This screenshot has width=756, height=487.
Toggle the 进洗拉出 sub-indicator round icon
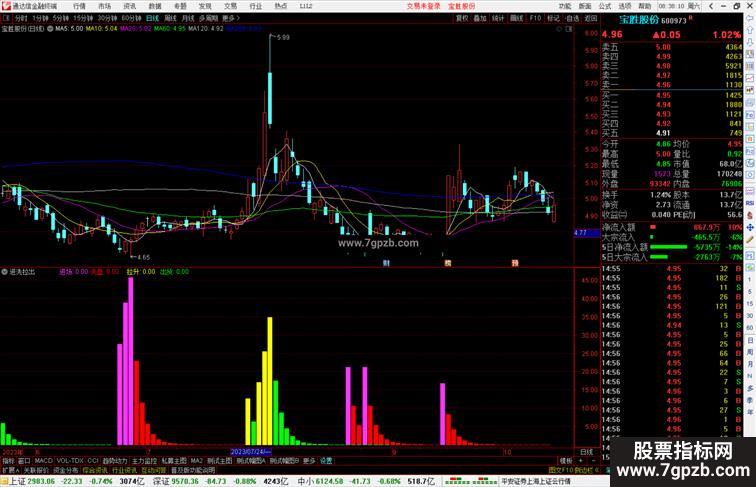[5, 272]
